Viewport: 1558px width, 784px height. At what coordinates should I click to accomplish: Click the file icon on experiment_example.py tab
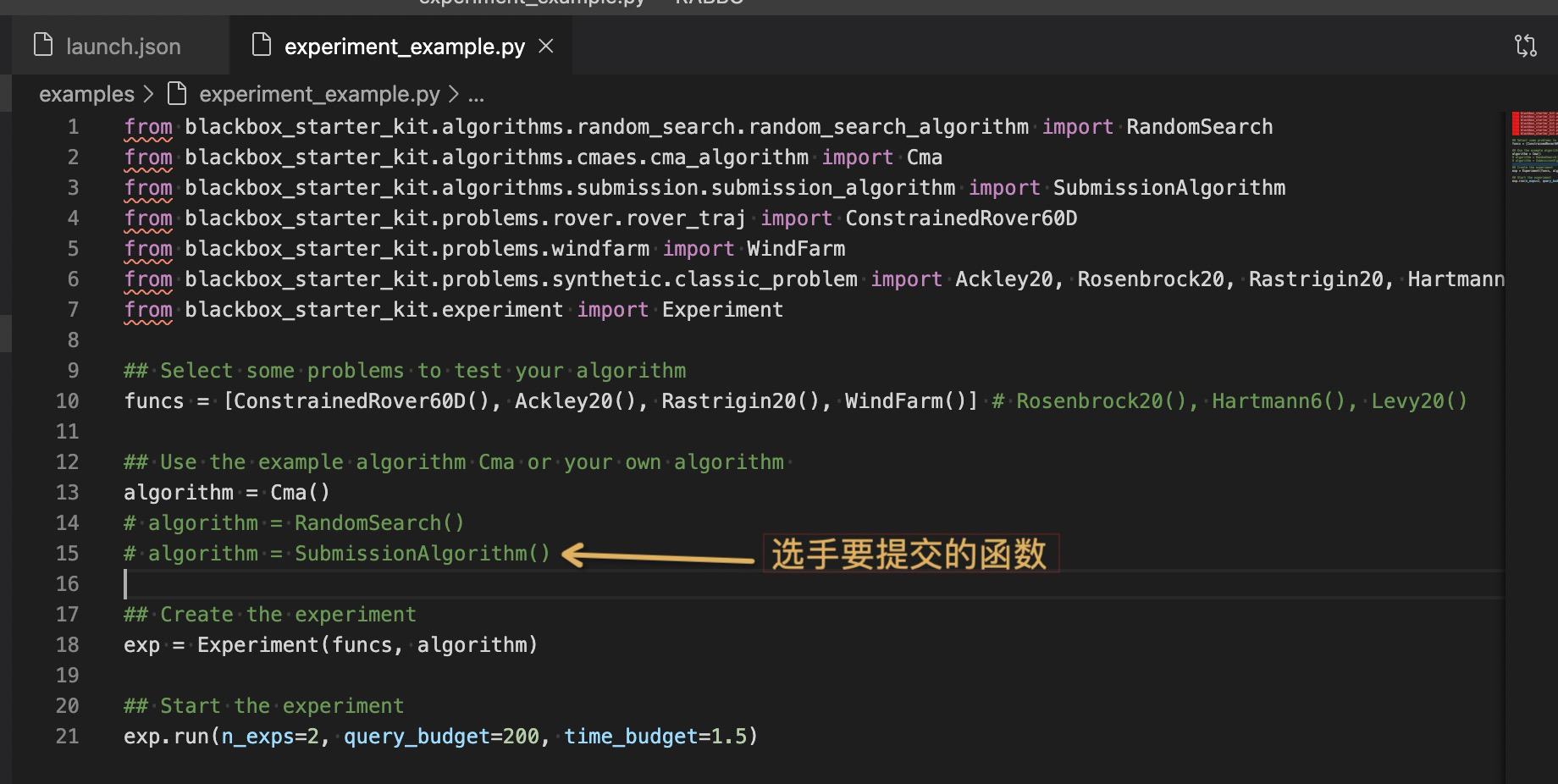pos(262,45)
